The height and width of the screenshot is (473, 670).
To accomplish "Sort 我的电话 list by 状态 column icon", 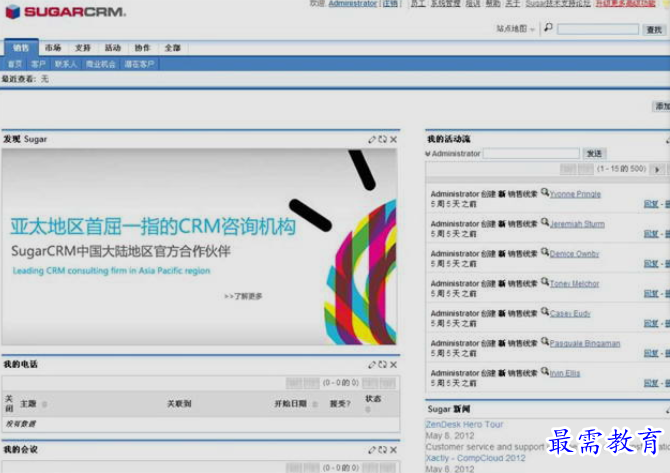I will [368, 410].
